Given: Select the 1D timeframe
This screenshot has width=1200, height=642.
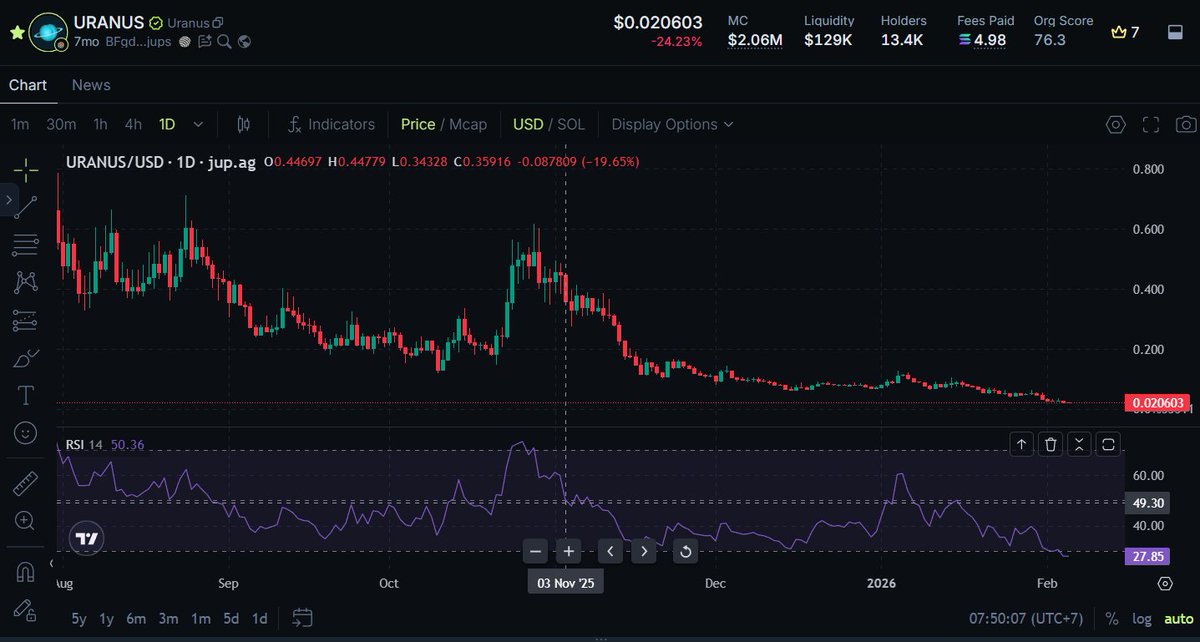Looking at the screenshot, I should coord(167,124).
